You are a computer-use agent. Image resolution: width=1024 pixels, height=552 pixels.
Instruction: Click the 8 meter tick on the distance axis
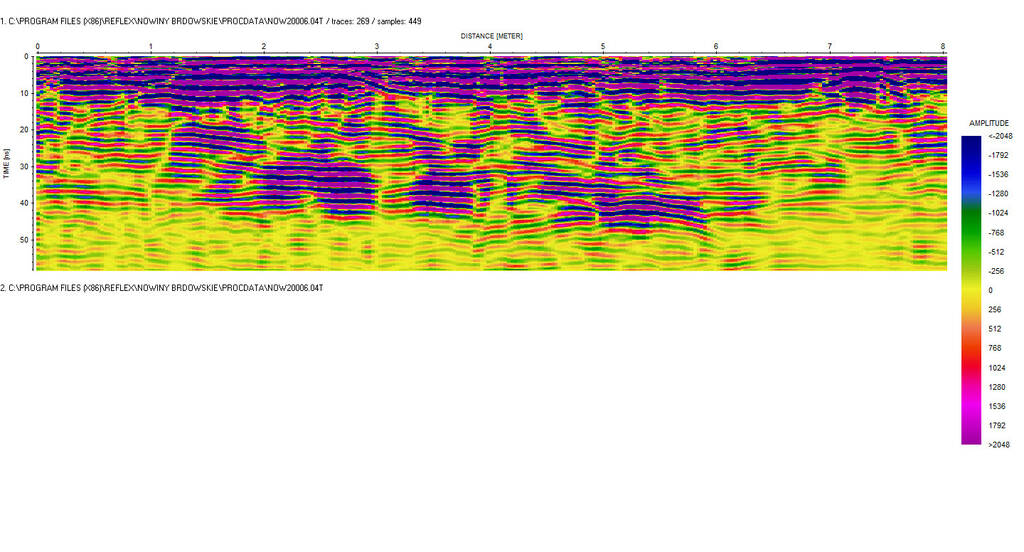(x=943, y=47)
